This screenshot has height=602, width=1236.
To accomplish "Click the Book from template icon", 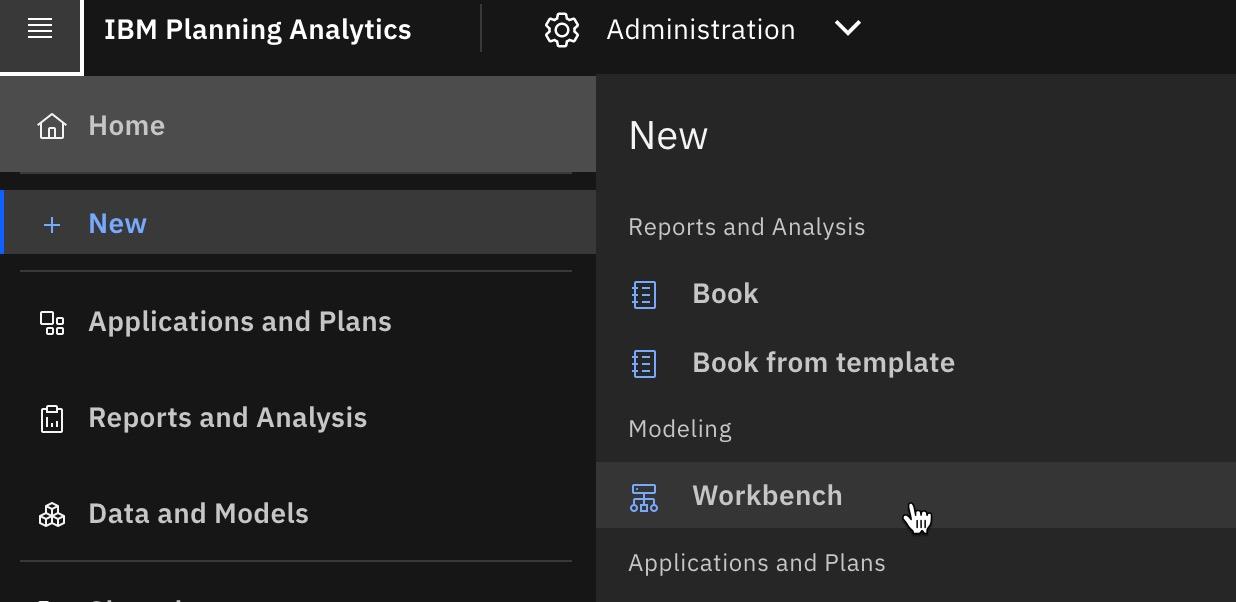I will pyautogui.click(x=645, y=363).
